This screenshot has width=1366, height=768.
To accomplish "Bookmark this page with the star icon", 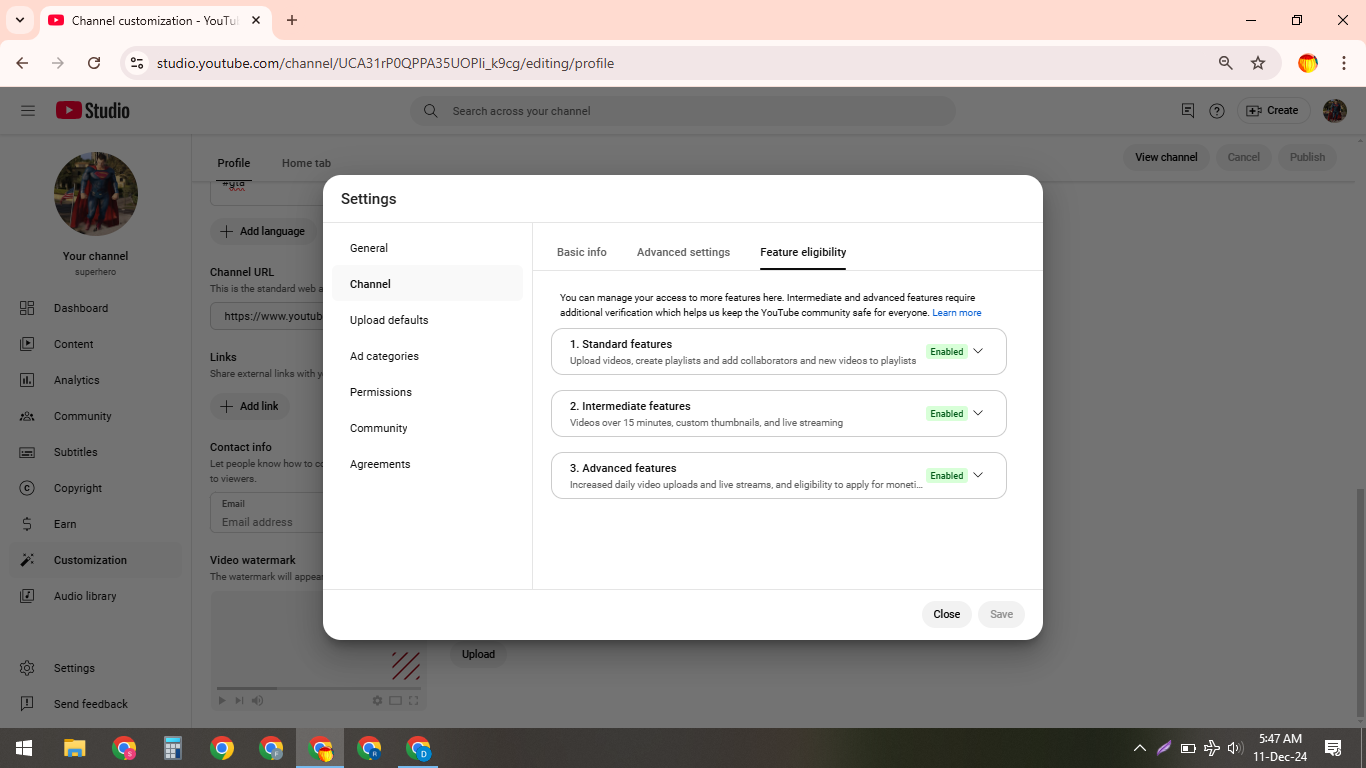I will 1258,63.
